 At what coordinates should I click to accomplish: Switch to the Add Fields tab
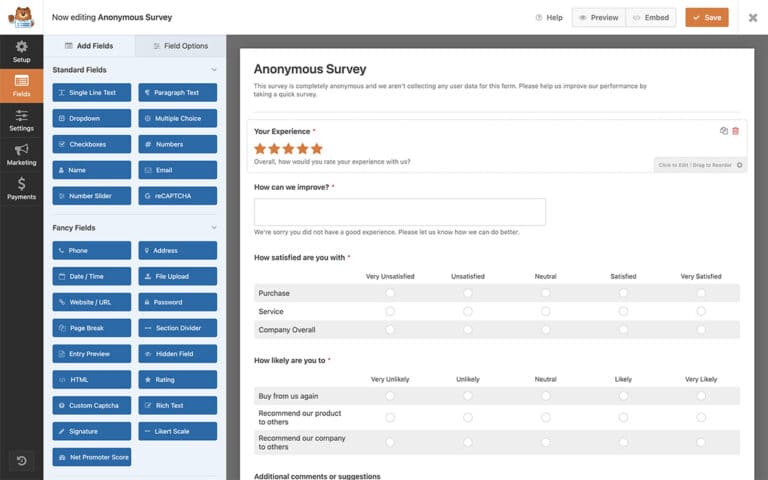[89, 46]
